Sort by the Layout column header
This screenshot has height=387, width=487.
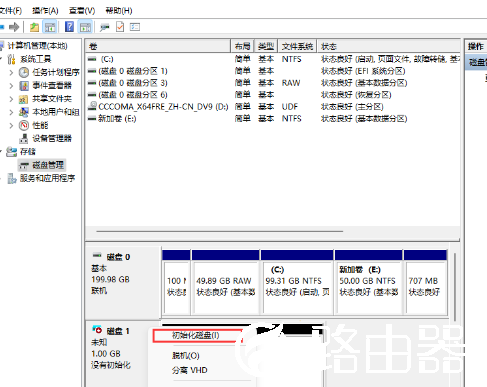[x=242, y=46]
